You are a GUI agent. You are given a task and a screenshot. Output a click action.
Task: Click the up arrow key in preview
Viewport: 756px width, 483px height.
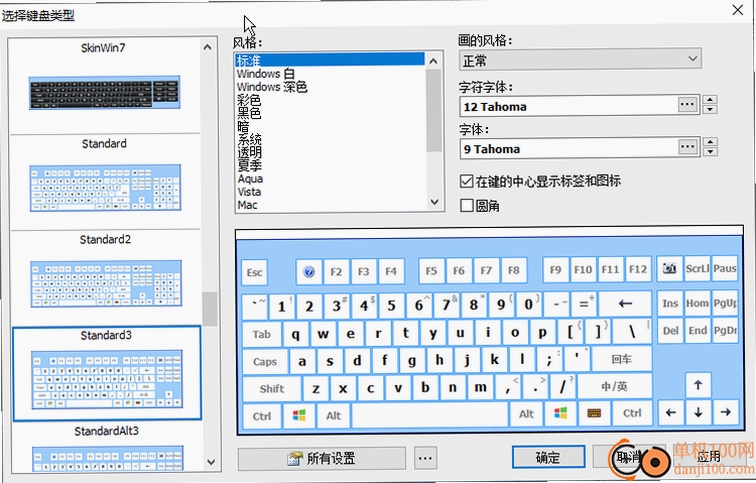click(698, 385)
